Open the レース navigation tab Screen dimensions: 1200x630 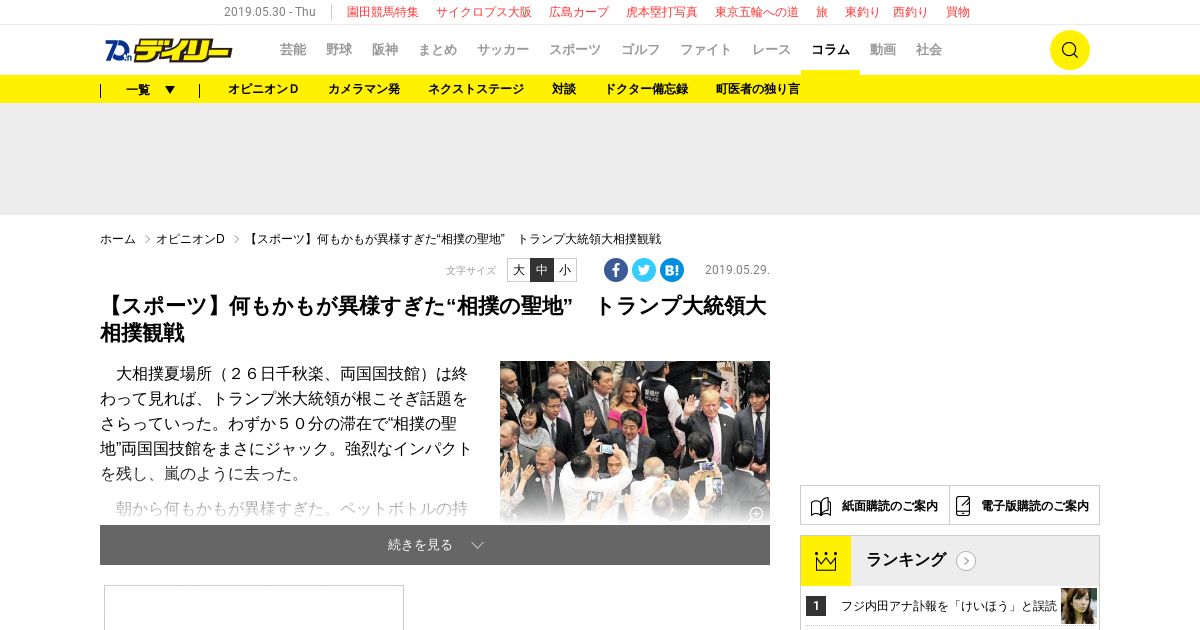click(x=771, y=50)
